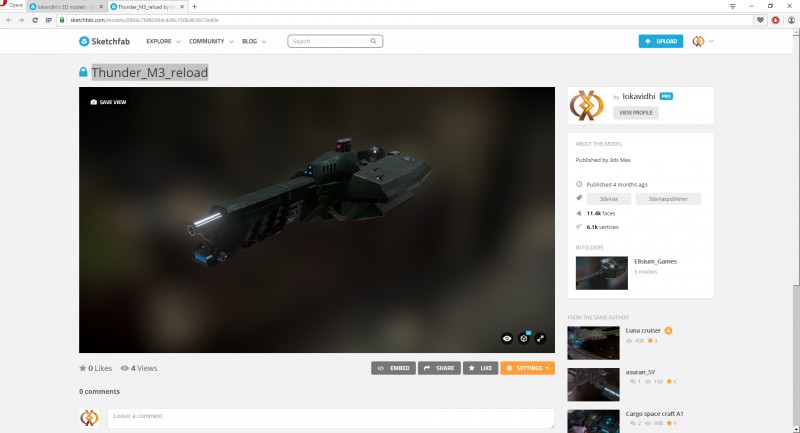Screen dimensions: 800x433
Task: Click the 0 Likes star counter
Action: click(x=95, y=368)
